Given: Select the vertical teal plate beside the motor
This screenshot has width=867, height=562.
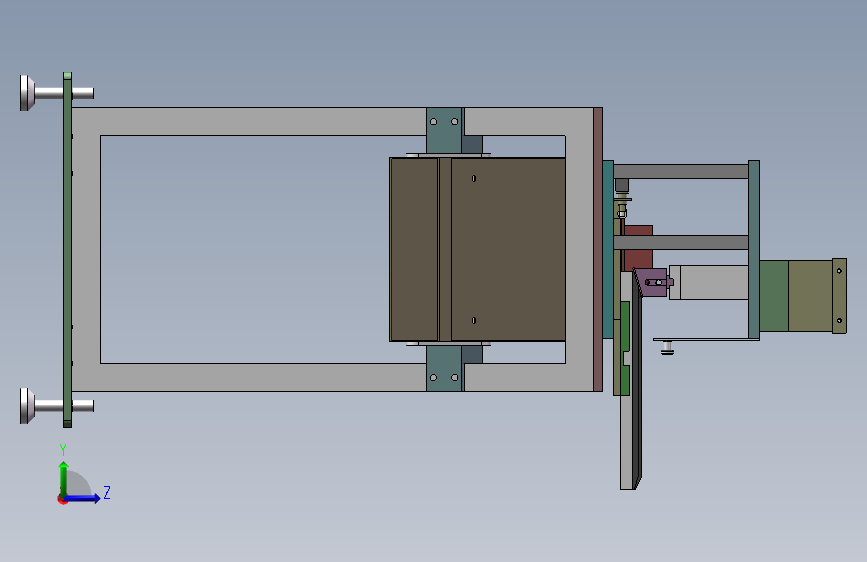Looking at the screenshot, I should (754, 249).
